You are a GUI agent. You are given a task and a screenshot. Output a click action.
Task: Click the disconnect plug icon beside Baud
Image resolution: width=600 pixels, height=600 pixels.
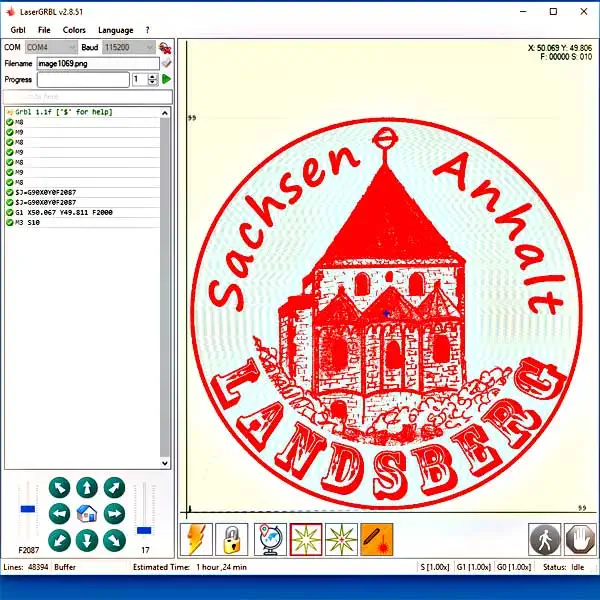point(165,47)
